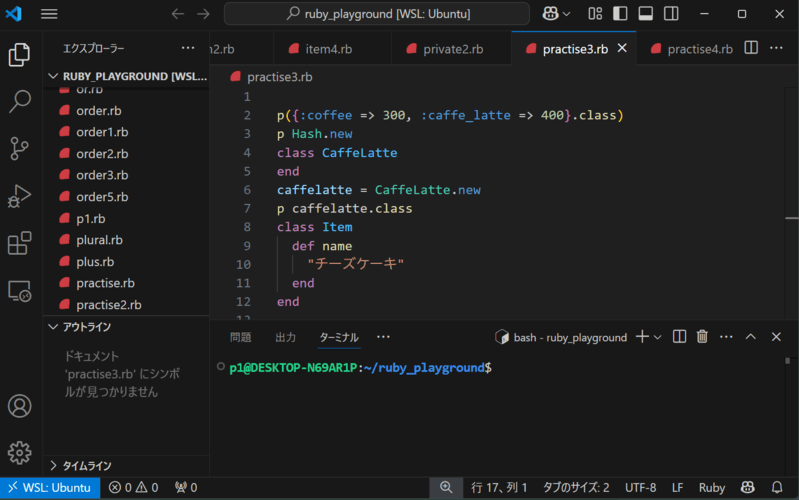The height and width of the screenshot is (500, 799).
Task: Split the editor to the right
Action: [x=751, y=48]
